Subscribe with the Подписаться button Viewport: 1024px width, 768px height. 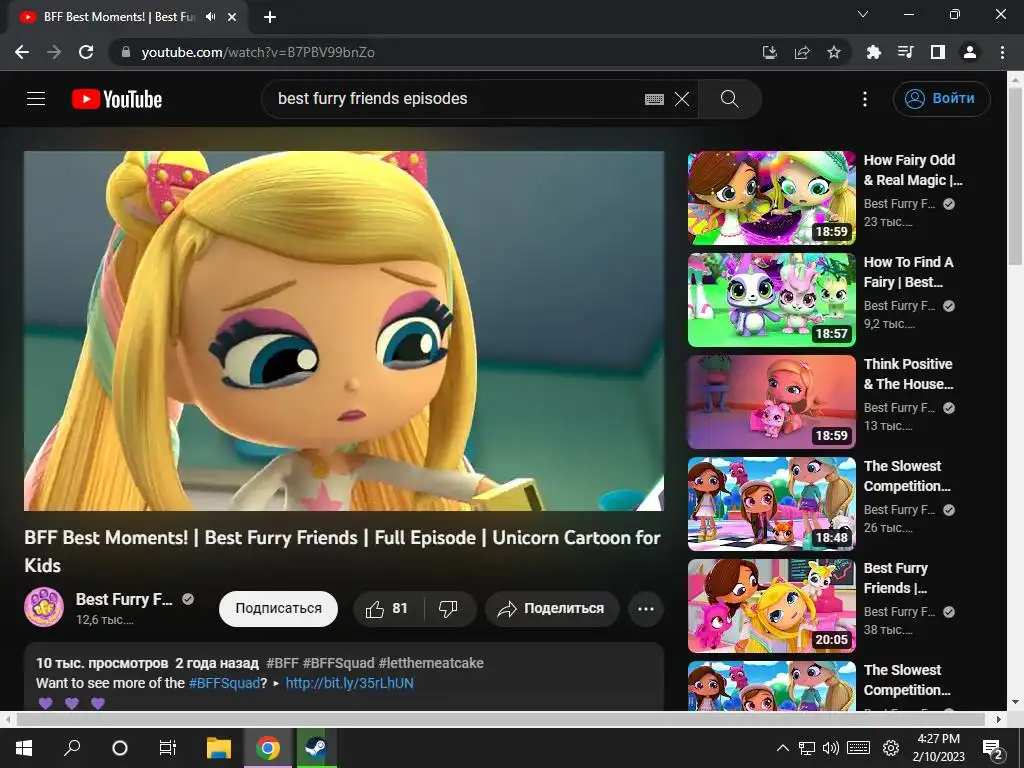point(278,609)
